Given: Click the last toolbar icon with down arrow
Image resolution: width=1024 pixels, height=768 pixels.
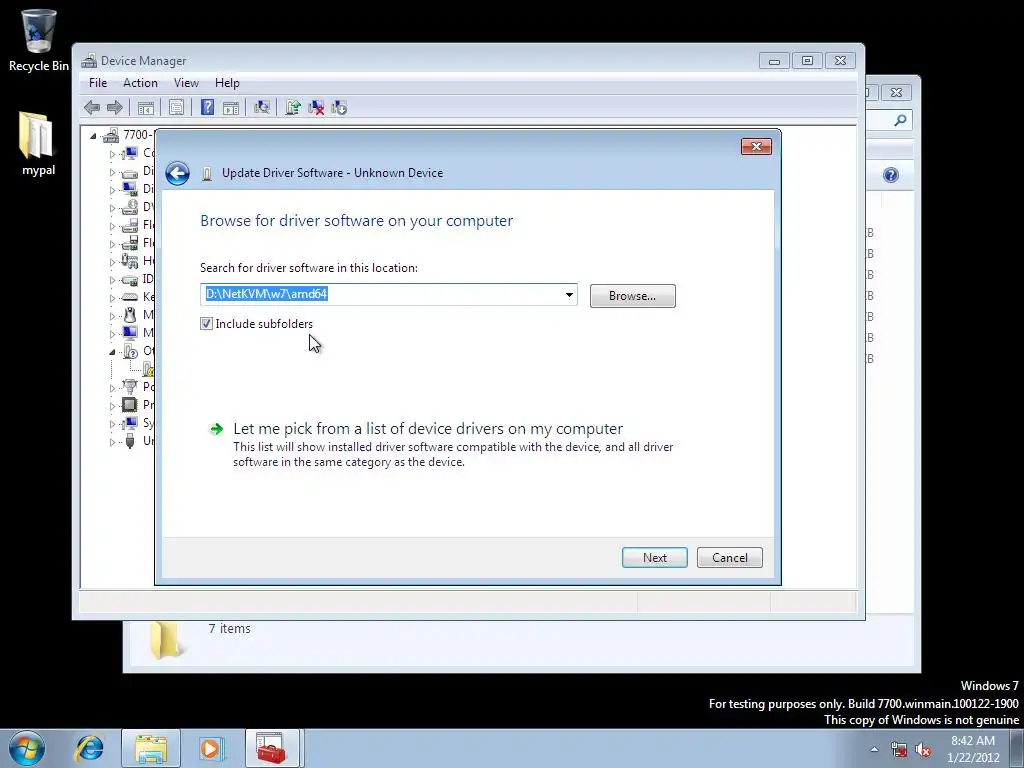Looking at the screenshot, I should 339,108.
